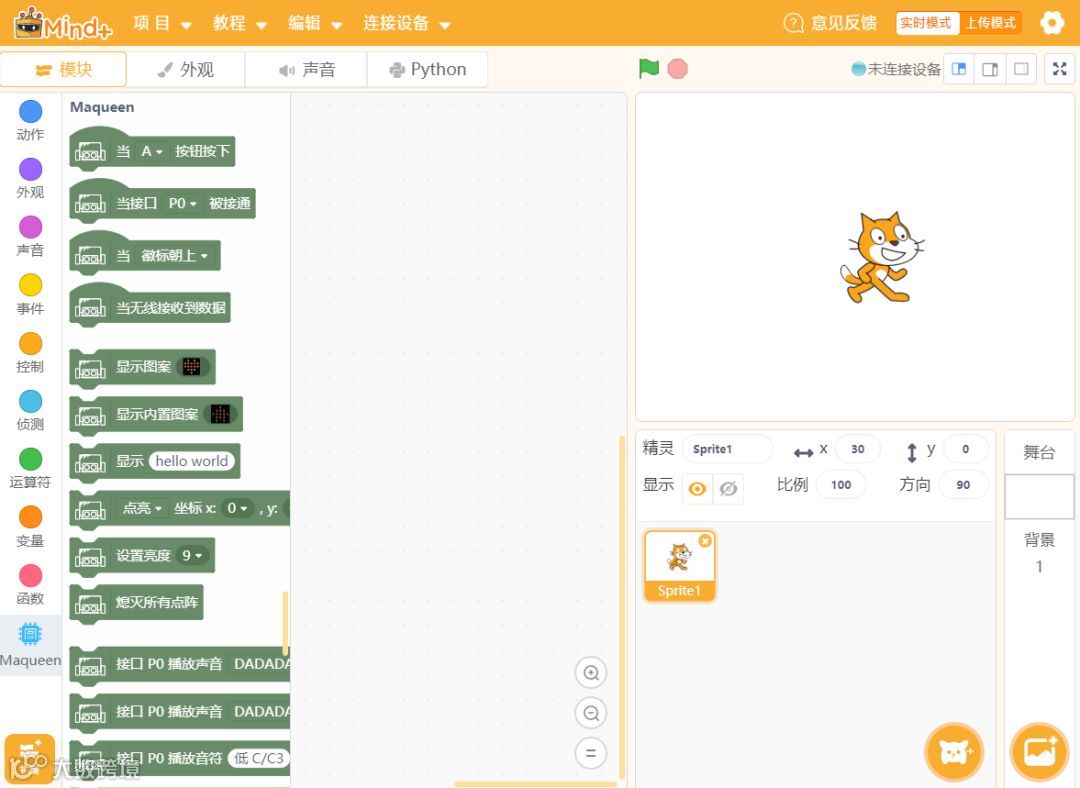
Task: Open the P0 dropdown in 当接口被接通 block
Action: (x=183, y=204)
